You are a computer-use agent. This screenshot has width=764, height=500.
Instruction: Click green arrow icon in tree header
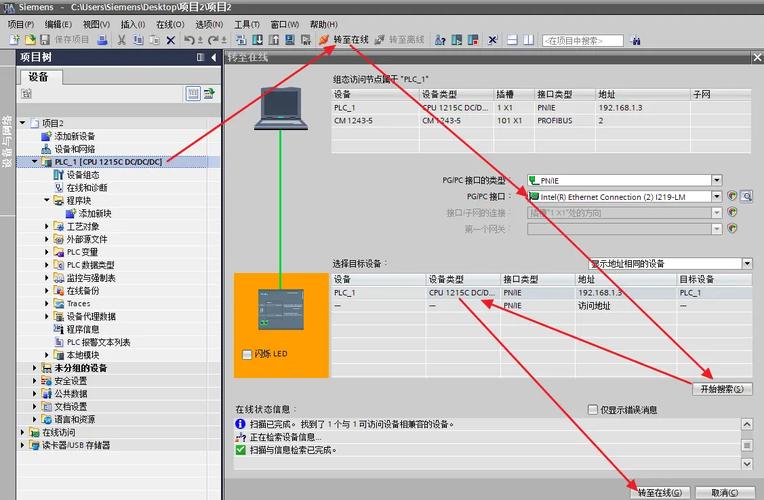[210, 93]
